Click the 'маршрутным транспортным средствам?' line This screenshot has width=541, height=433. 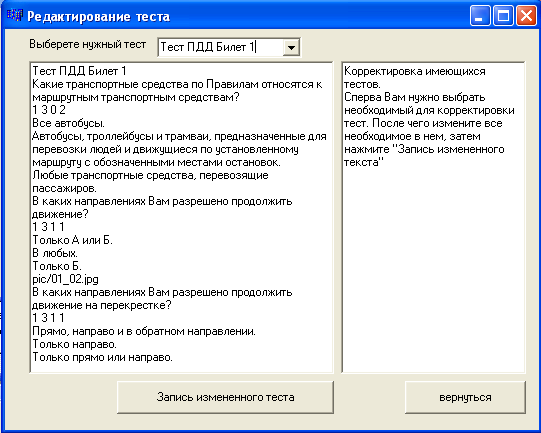[x=136, y=97]
